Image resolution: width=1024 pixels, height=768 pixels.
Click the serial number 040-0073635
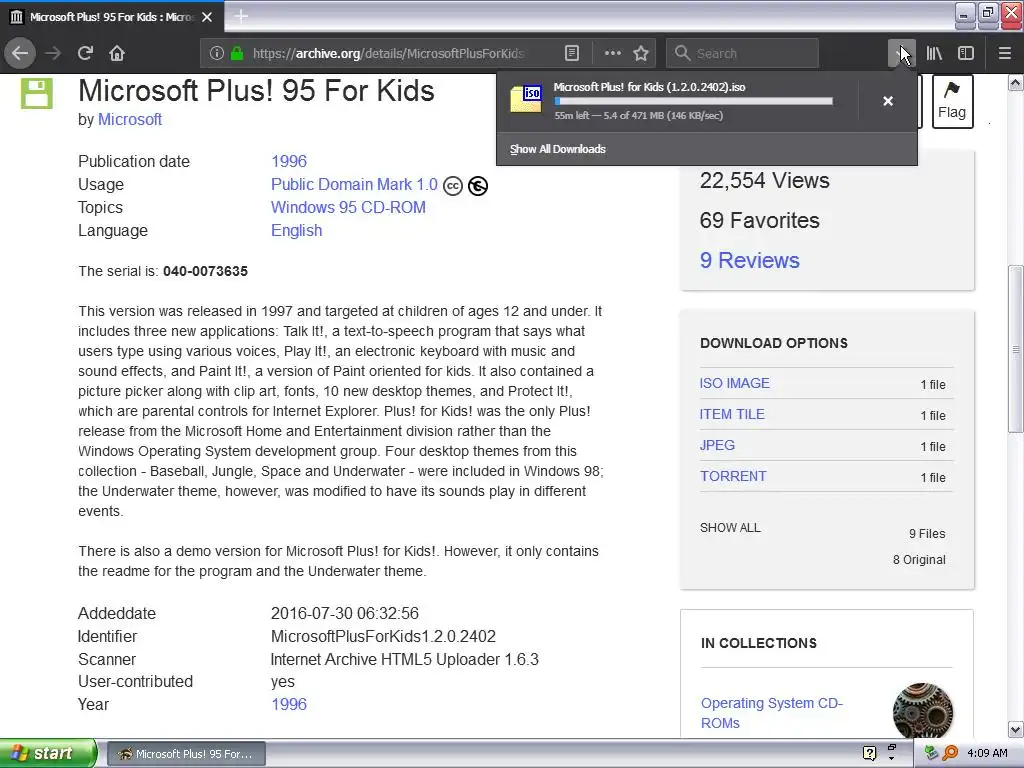click(205, 271)
